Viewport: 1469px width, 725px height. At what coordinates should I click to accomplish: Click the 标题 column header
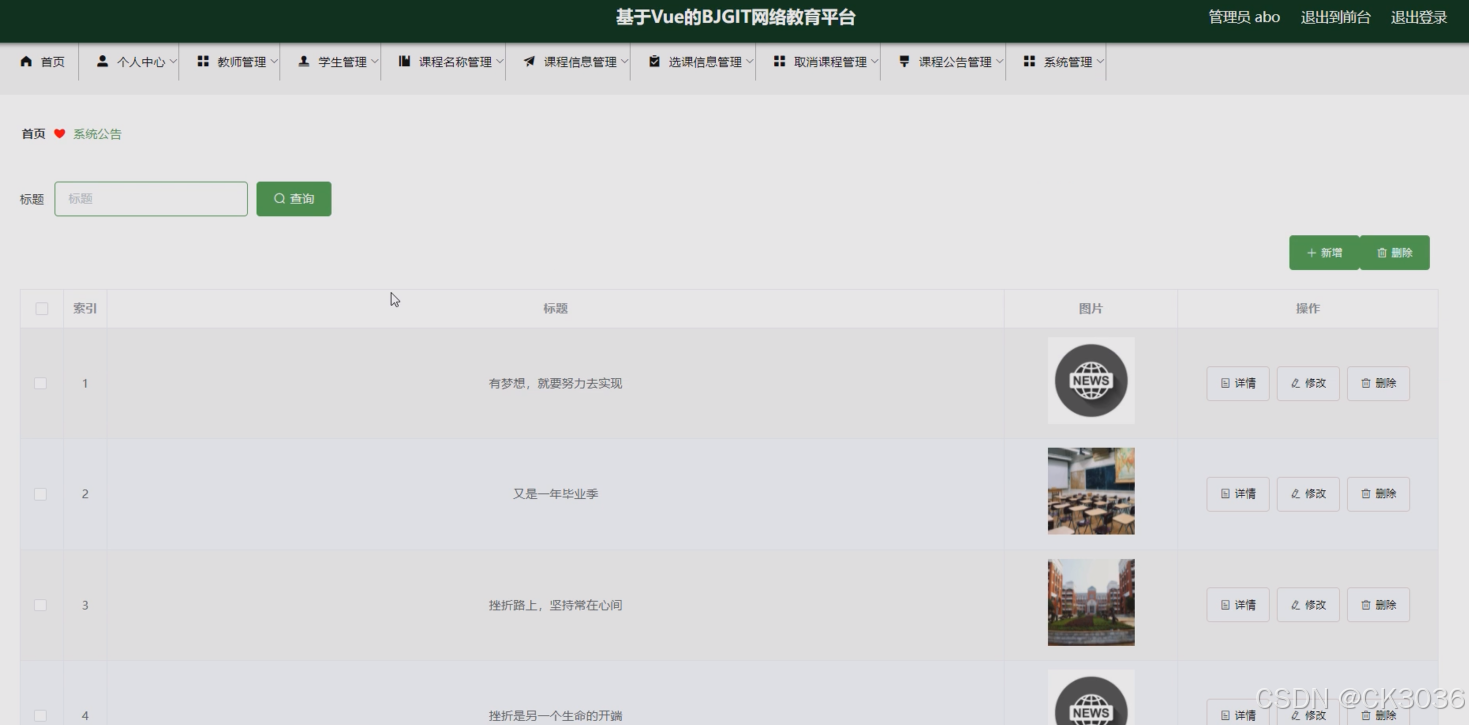coord(555,309)
